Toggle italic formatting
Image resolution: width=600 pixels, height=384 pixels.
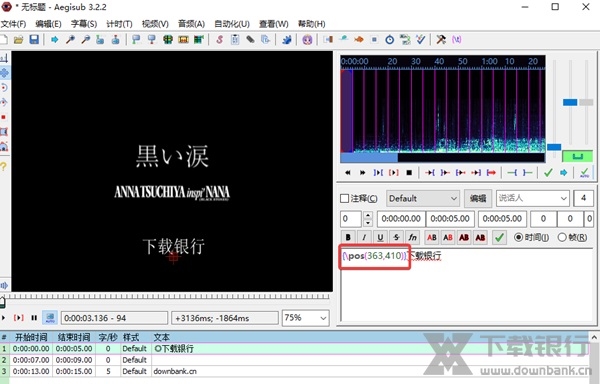364,238
